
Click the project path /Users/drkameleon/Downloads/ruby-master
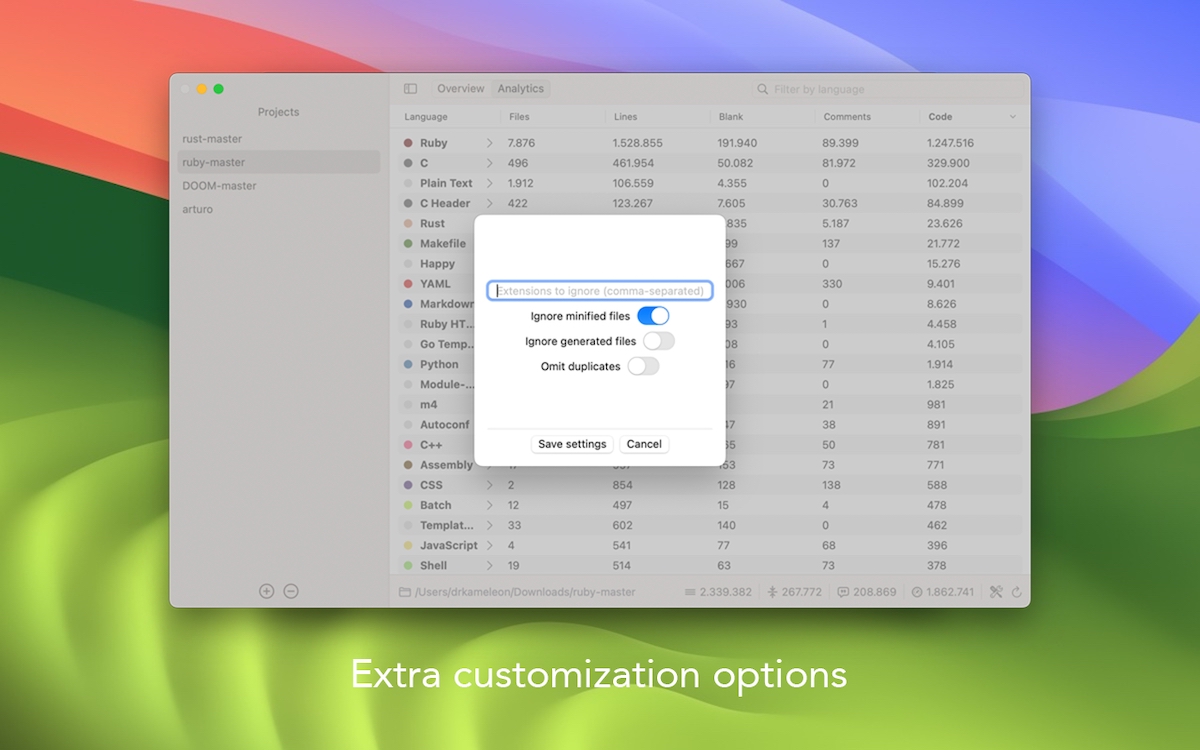(525, 592)
